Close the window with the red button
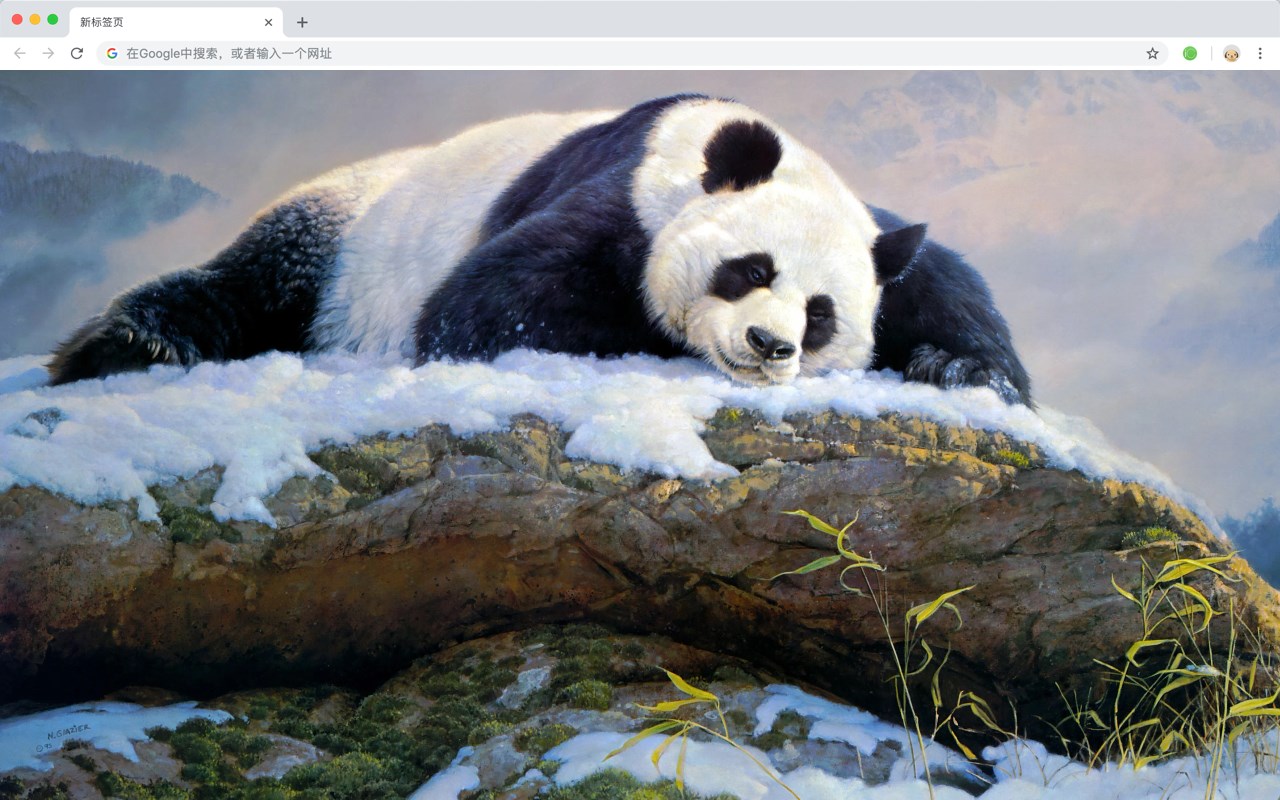Screen dimensions: 1280x800 click(x=17, y=19)
